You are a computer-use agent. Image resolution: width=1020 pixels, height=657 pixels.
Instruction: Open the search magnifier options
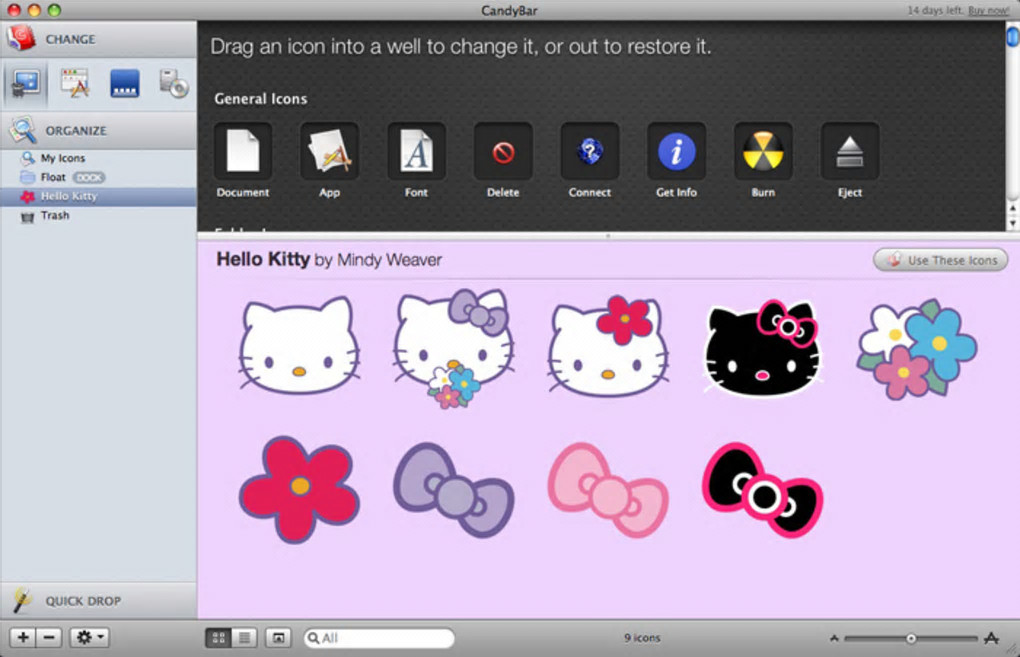pos(314,638)
